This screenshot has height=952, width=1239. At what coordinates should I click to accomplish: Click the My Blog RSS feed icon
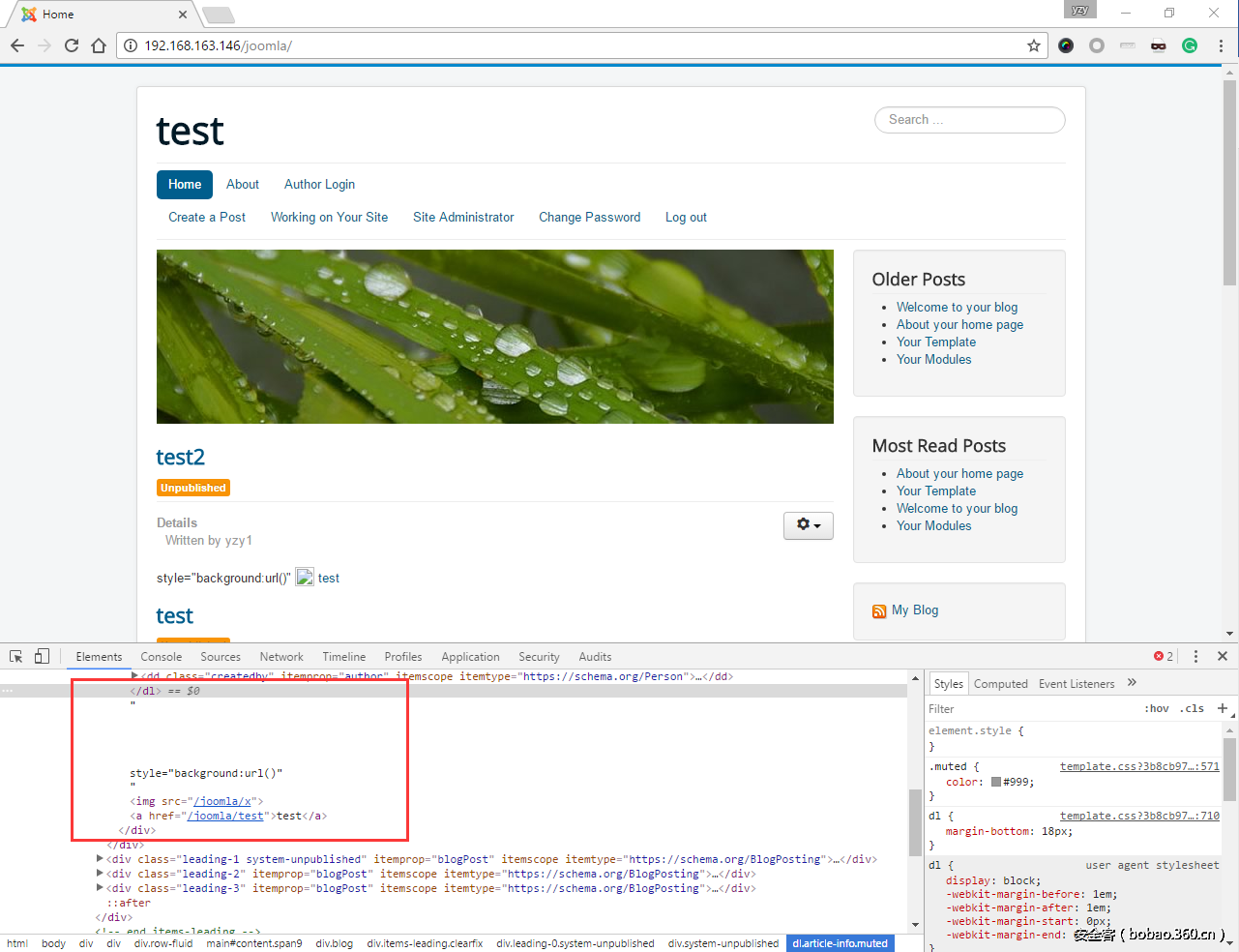[x=879, y=611]
